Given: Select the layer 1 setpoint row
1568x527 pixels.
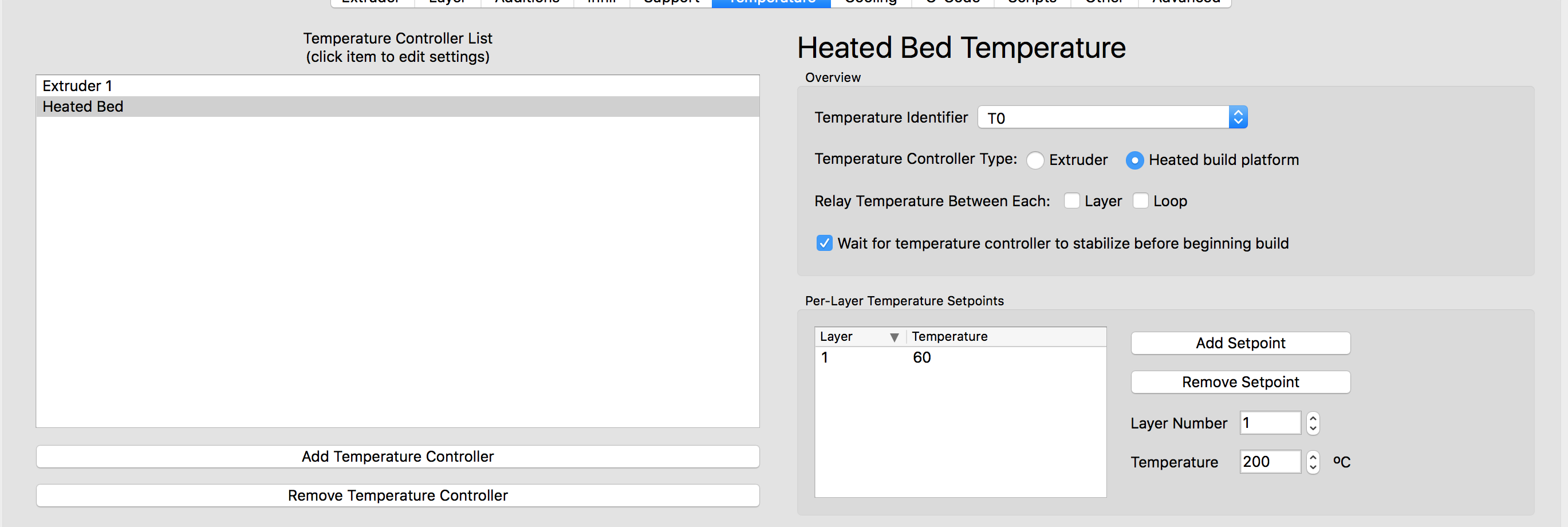Looking at the screenshot, I should click(960, 358).
